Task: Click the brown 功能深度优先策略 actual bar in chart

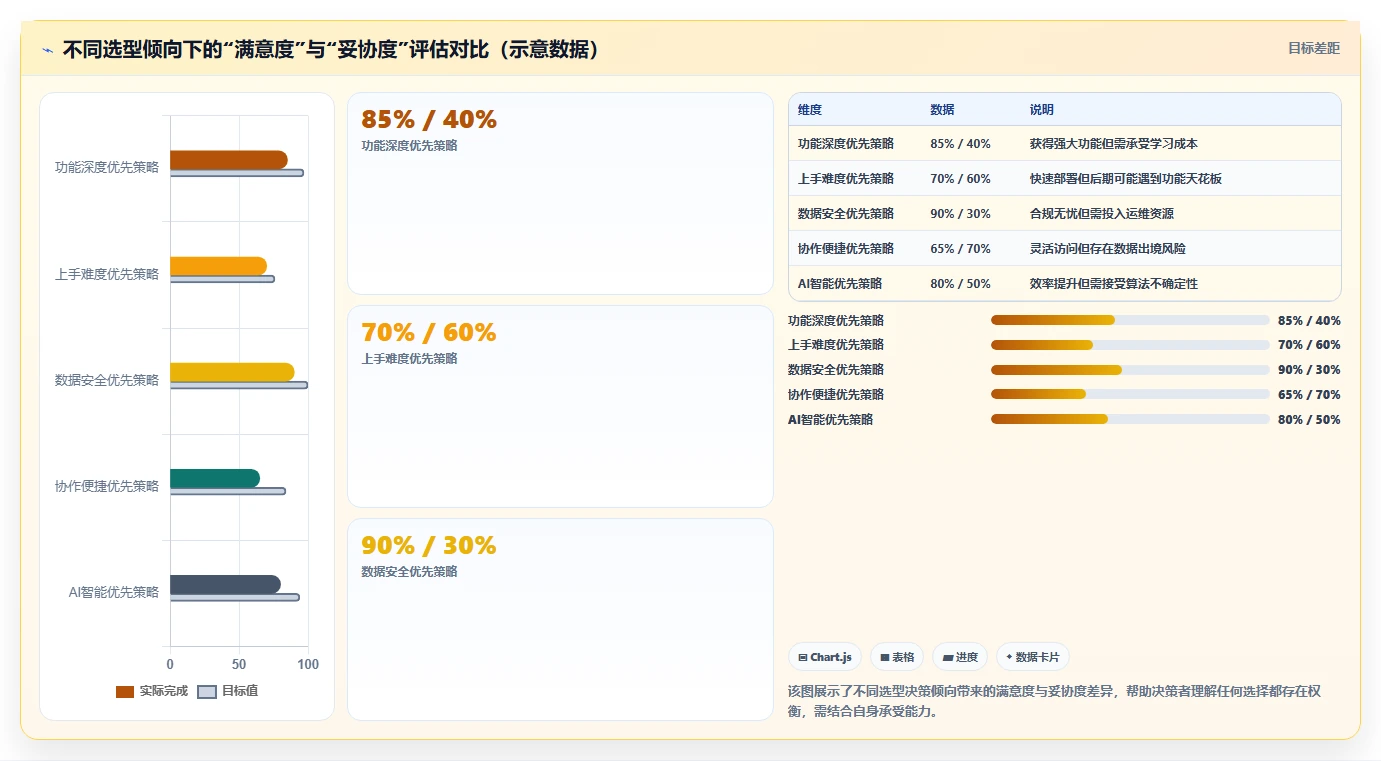Action: click(x=228, y=160)
